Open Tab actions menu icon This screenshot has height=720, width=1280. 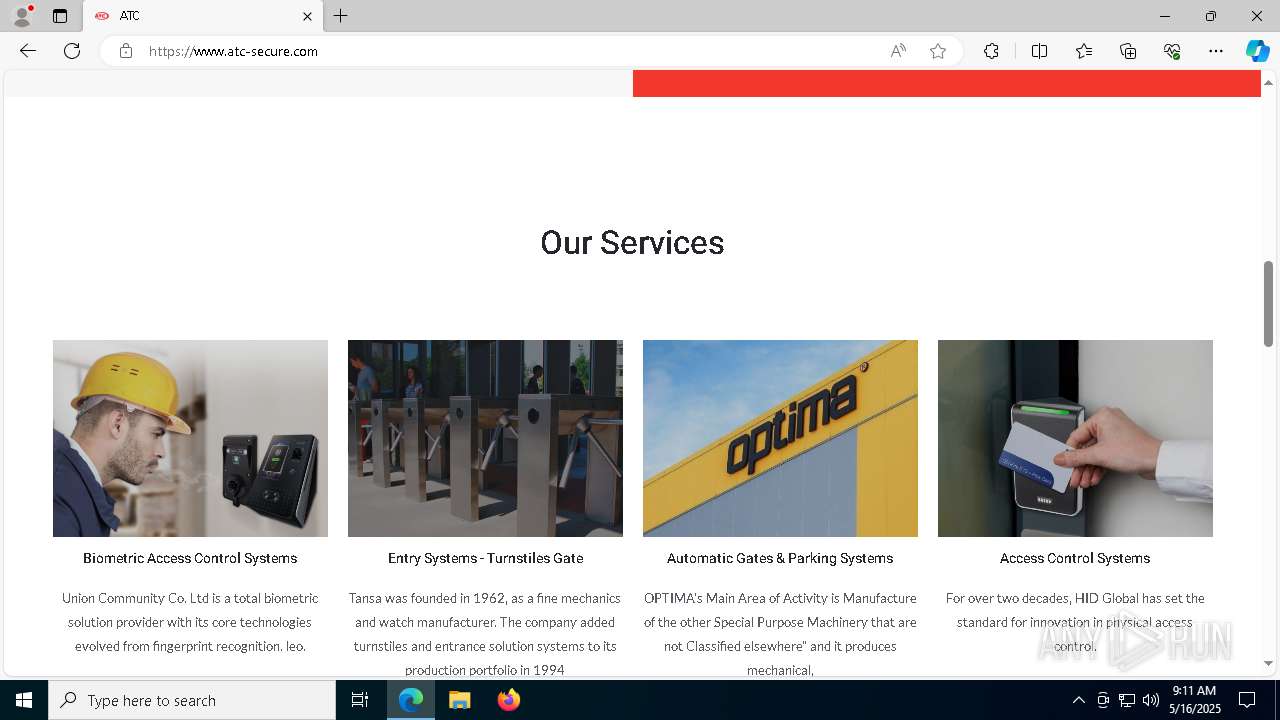60,16
